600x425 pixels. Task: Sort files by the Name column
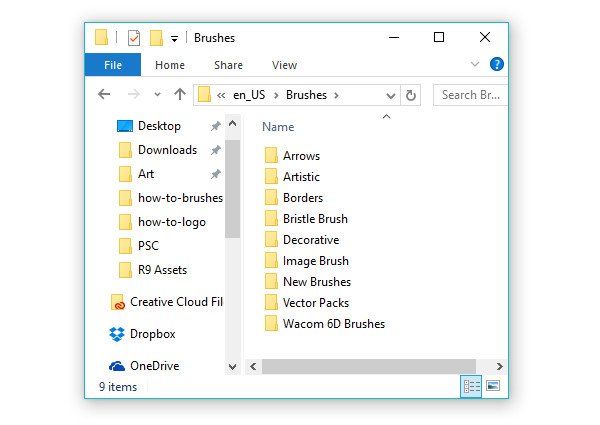click(278, 127)
